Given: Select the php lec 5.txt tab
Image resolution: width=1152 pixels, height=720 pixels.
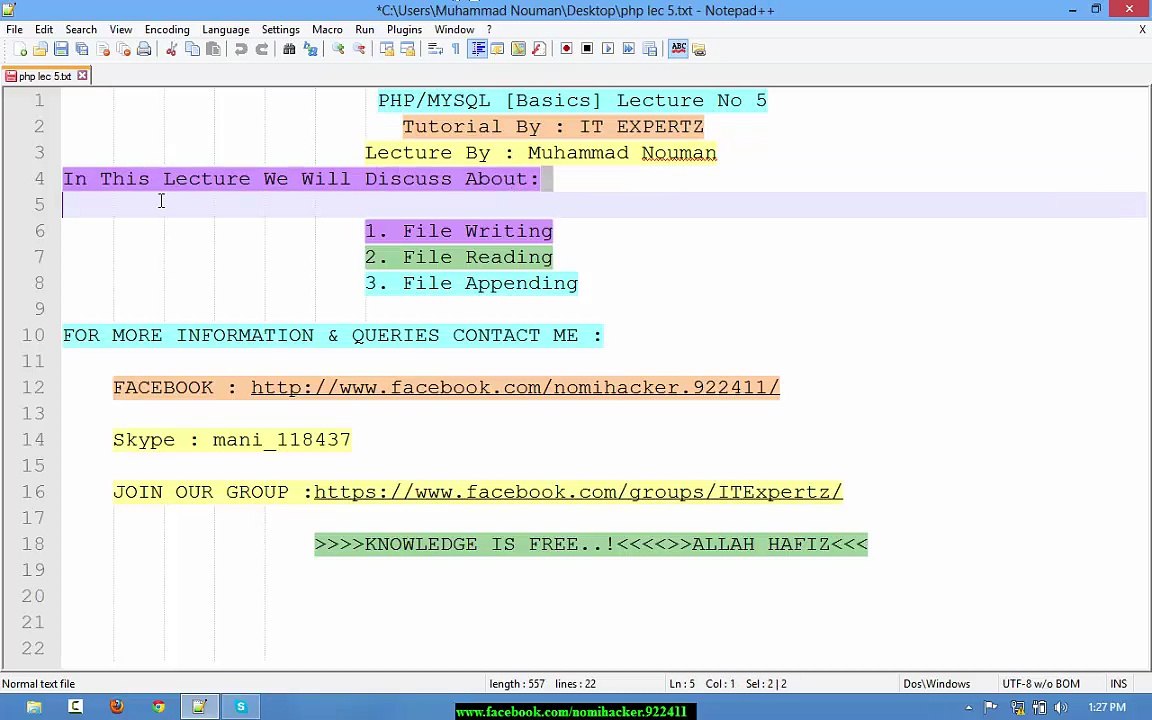Looking at the screenshot, I should [x=44, y=76].
